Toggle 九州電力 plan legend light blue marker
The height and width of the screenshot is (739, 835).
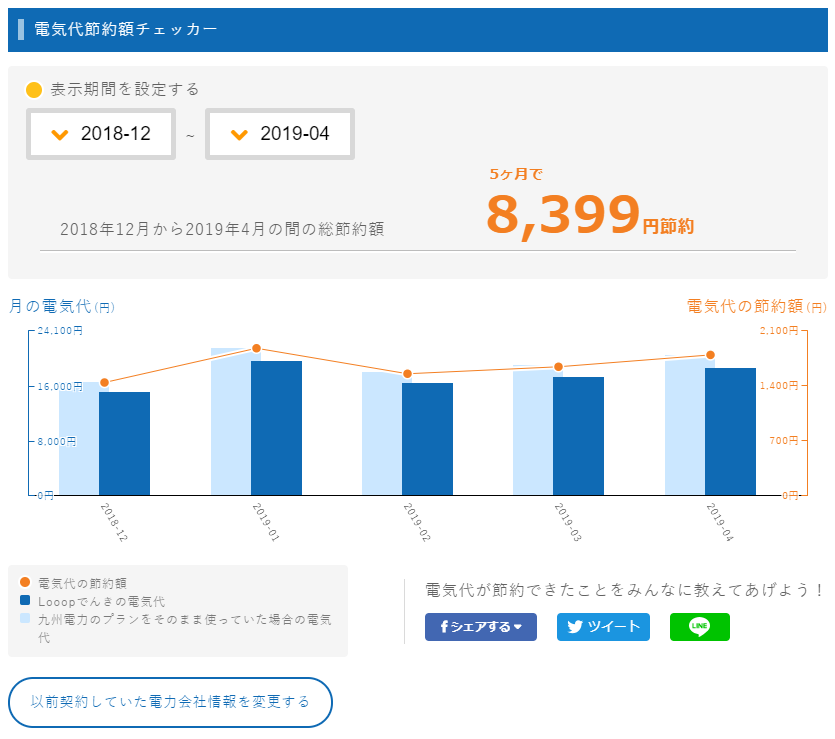(x=25, y=619)
